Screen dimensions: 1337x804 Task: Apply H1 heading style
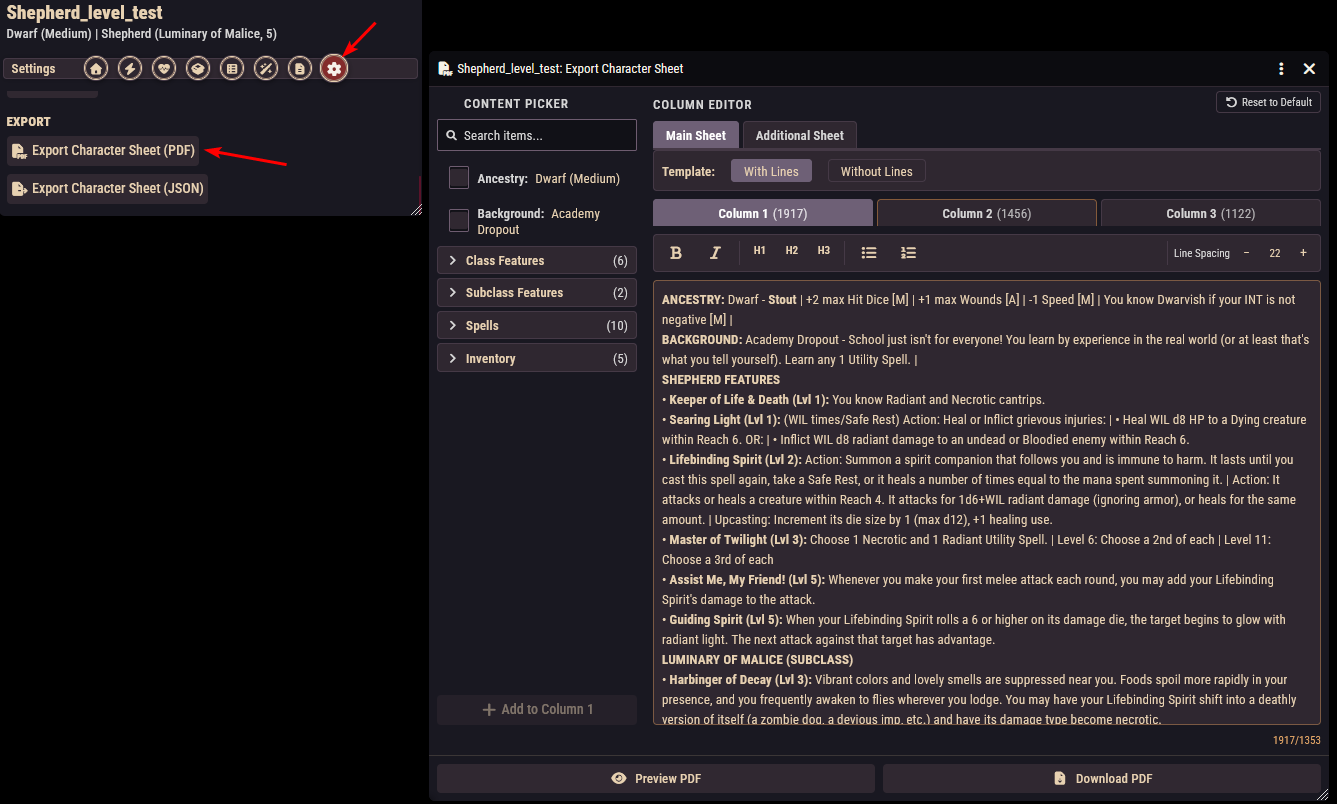click(x=760, y=251)
